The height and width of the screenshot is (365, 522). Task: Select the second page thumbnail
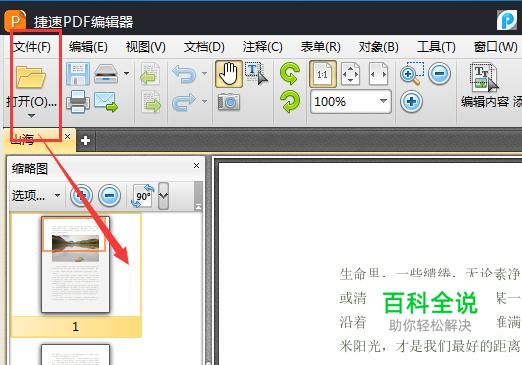coord(76,355)
